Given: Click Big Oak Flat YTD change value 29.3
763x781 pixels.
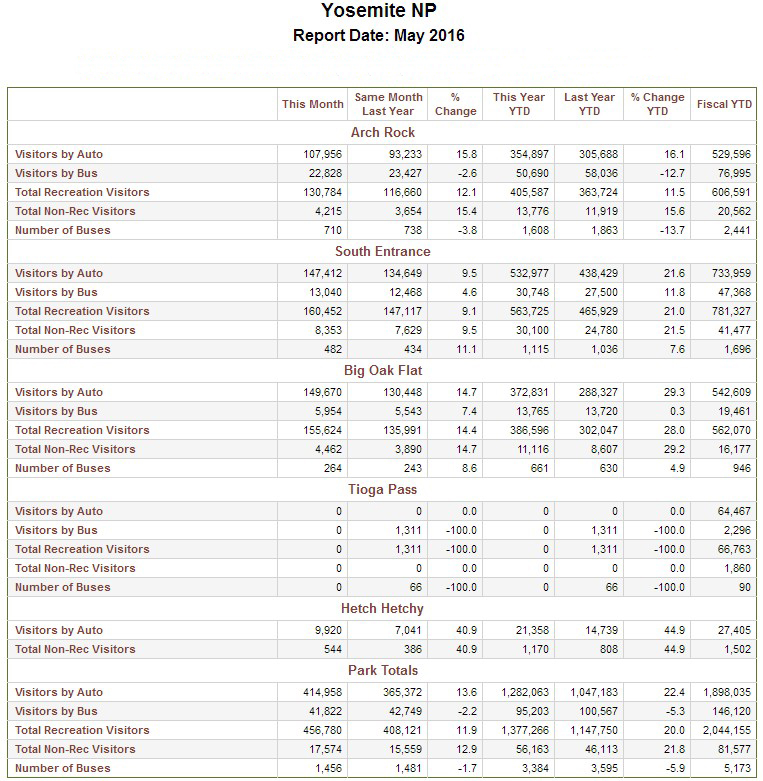Looking at the screenshot, I should click(674, 392).
